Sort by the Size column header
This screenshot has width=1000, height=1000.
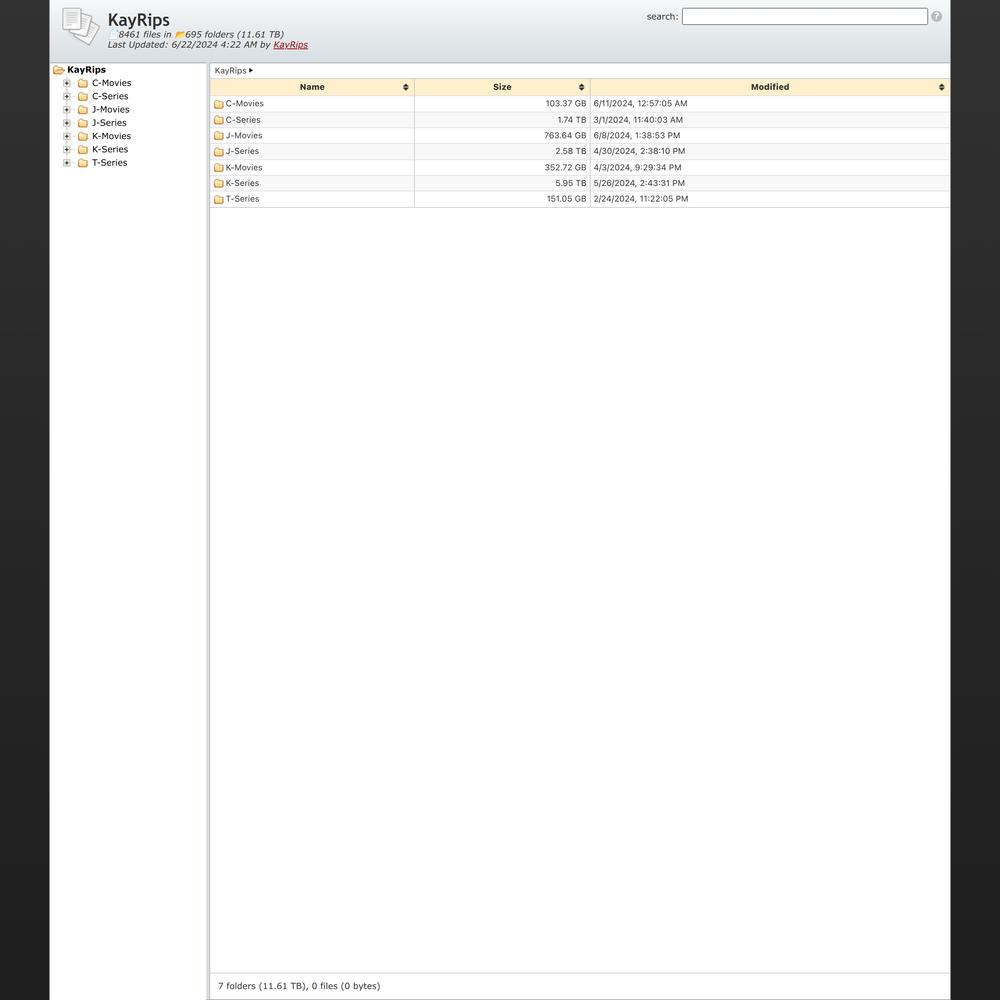(x=502, y=87)
